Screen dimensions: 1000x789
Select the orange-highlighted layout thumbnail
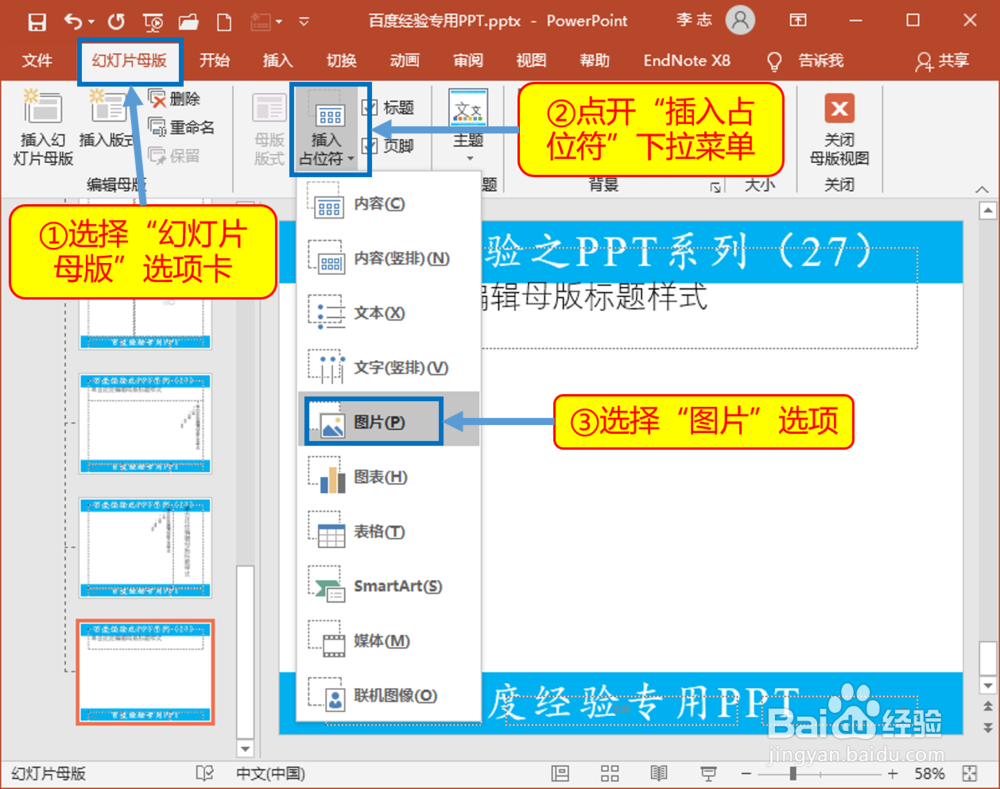tap(145, 672)
